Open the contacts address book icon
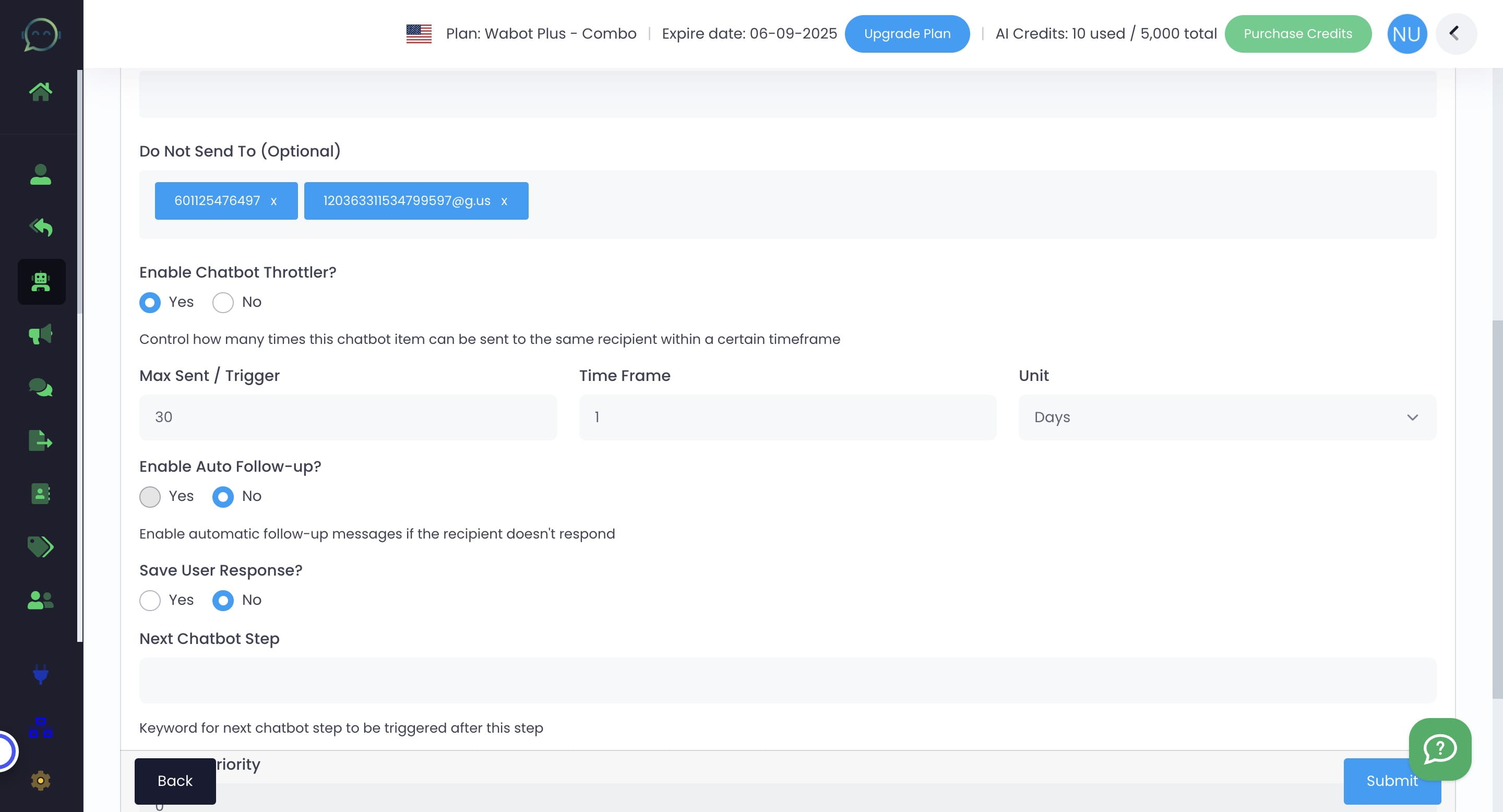The image size is (1503, 812). 41,494
